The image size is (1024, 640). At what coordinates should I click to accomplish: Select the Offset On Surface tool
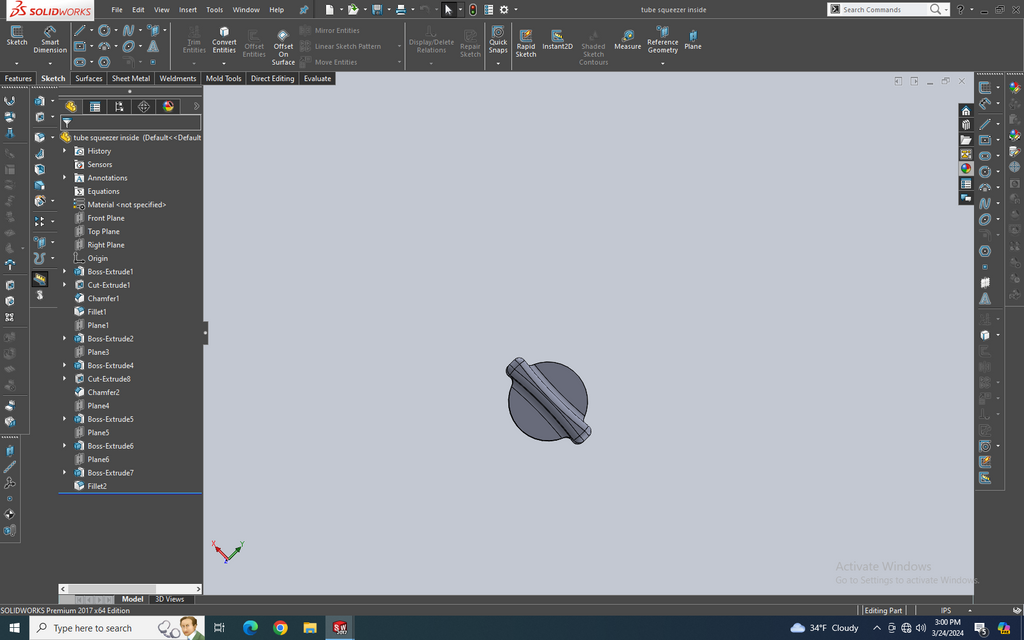283,48
